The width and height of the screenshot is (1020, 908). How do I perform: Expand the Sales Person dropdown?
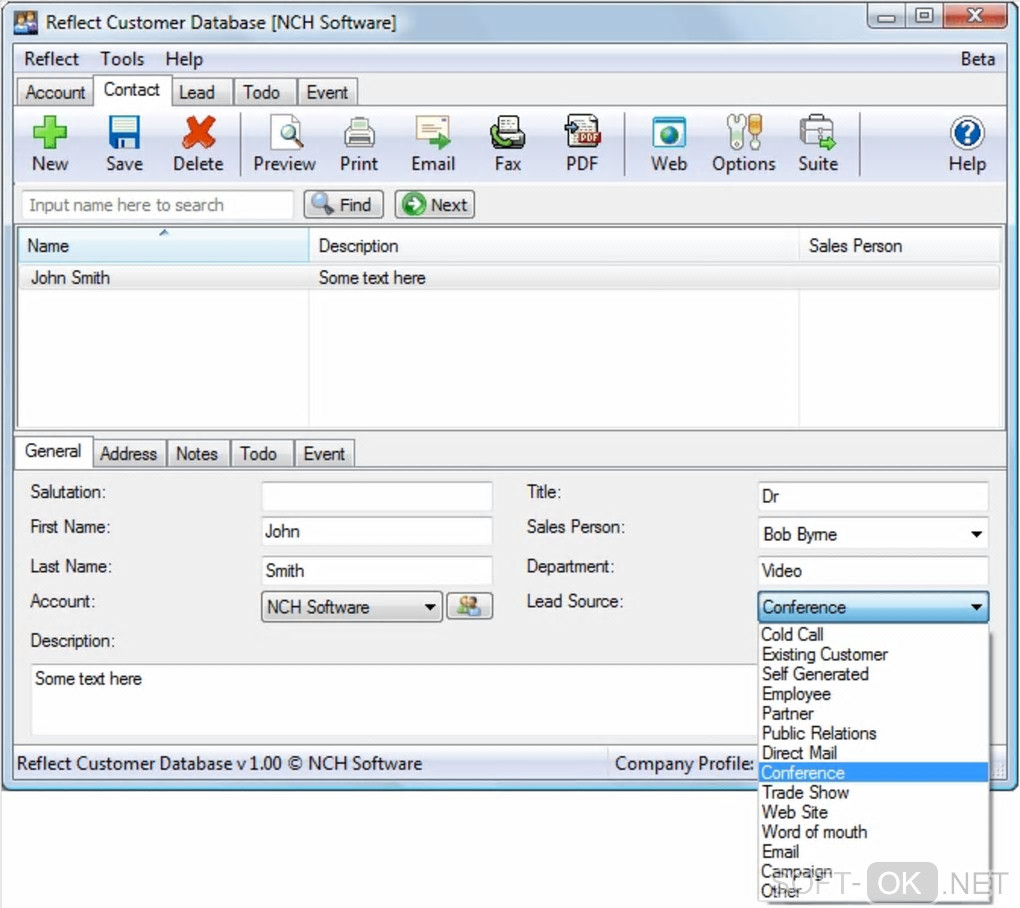[976, 534]
